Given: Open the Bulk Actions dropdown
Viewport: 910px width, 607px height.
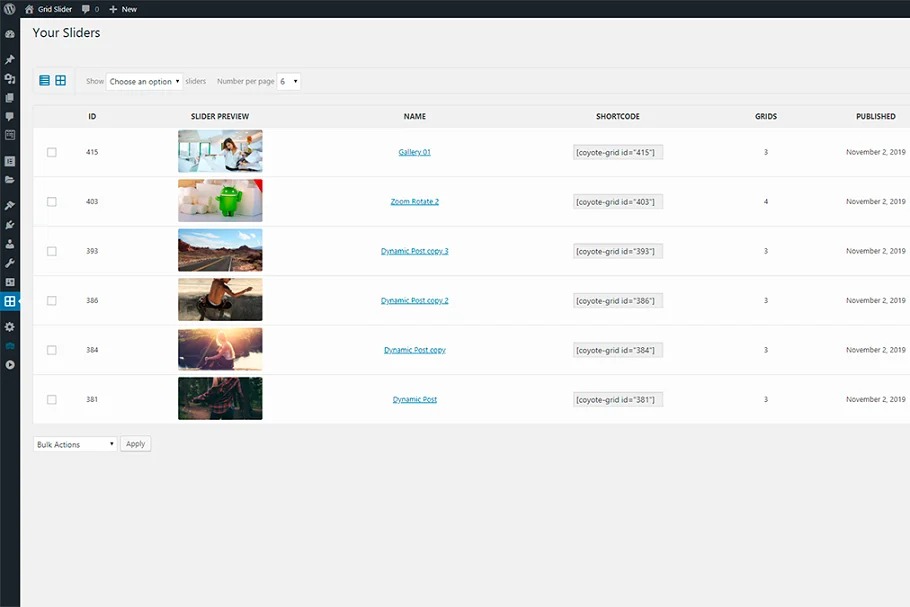Looking at the screenshot, I should point(75,444).
